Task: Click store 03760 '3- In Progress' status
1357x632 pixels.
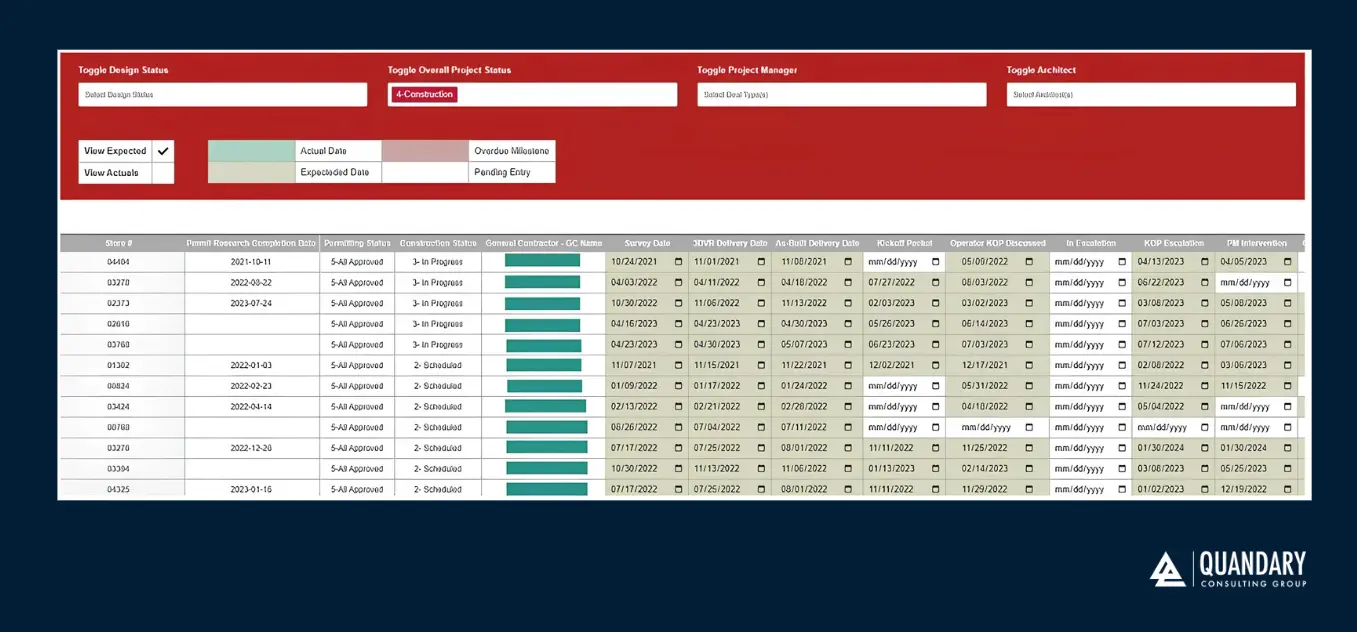Action: [x=438, y=345]
